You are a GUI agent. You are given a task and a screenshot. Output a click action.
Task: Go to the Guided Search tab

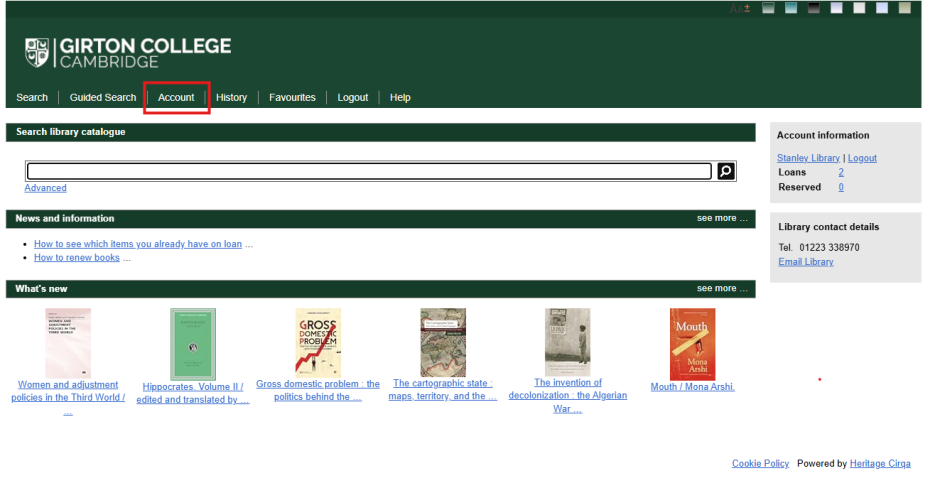tap(103, 97)
